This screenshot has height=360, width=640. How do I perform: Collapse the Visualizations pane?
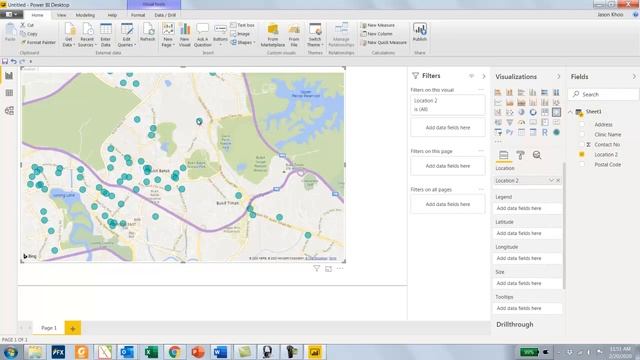(558, 77)
